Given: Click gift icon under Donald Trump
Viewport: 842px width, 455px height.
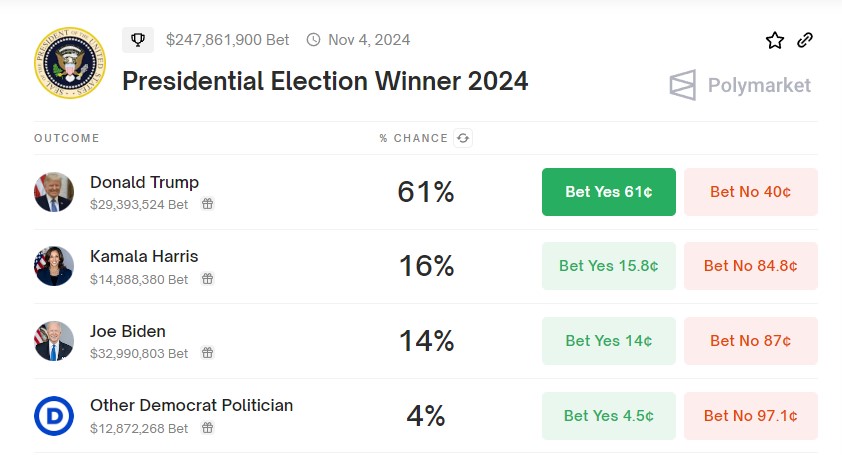Looking at the screenshot, I should pyautogui.click(x=208, y=204).
